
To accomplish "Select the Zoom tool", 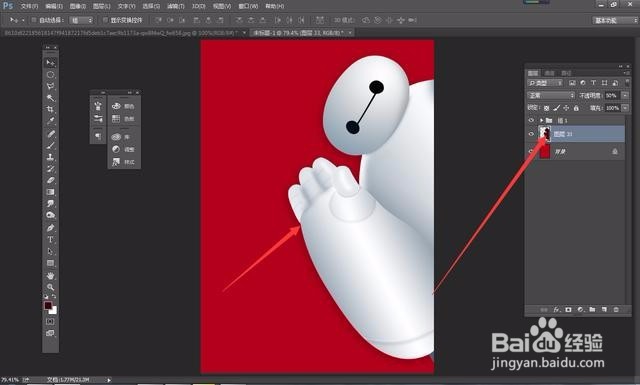I will (x=50, y=287).
